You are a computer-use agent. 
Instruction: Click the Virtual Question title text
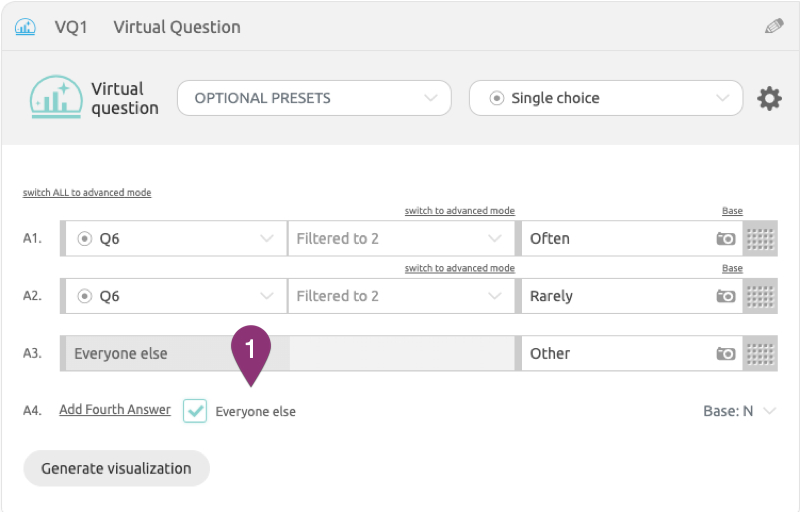tap(177, 27)
